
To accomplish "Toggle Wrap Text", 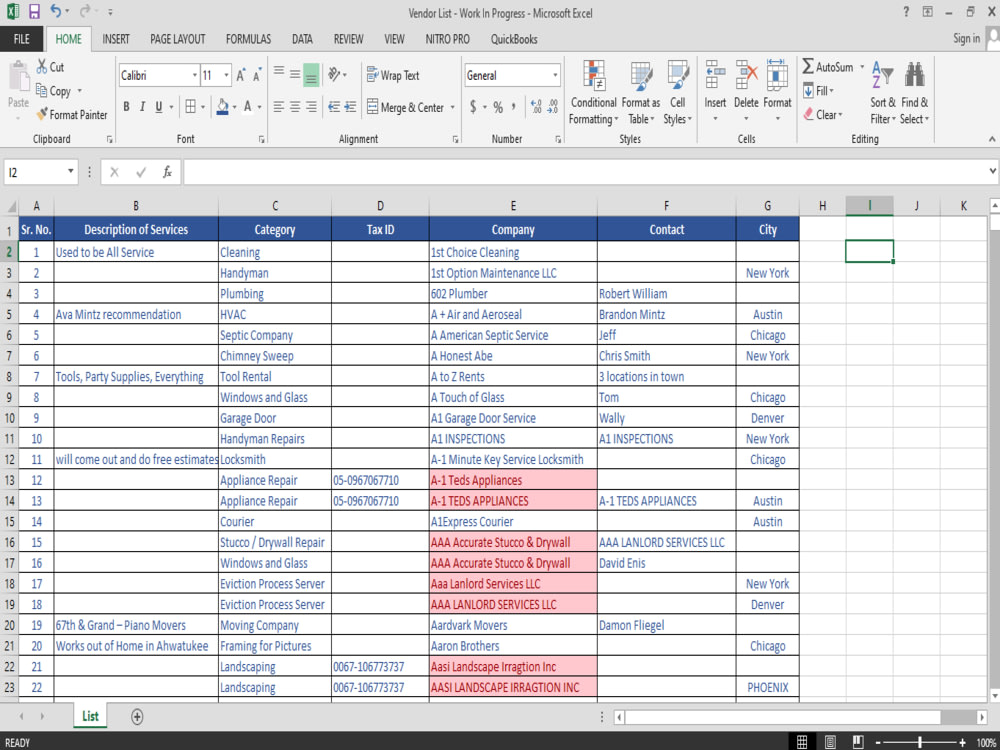I will (x=393, y=75).
